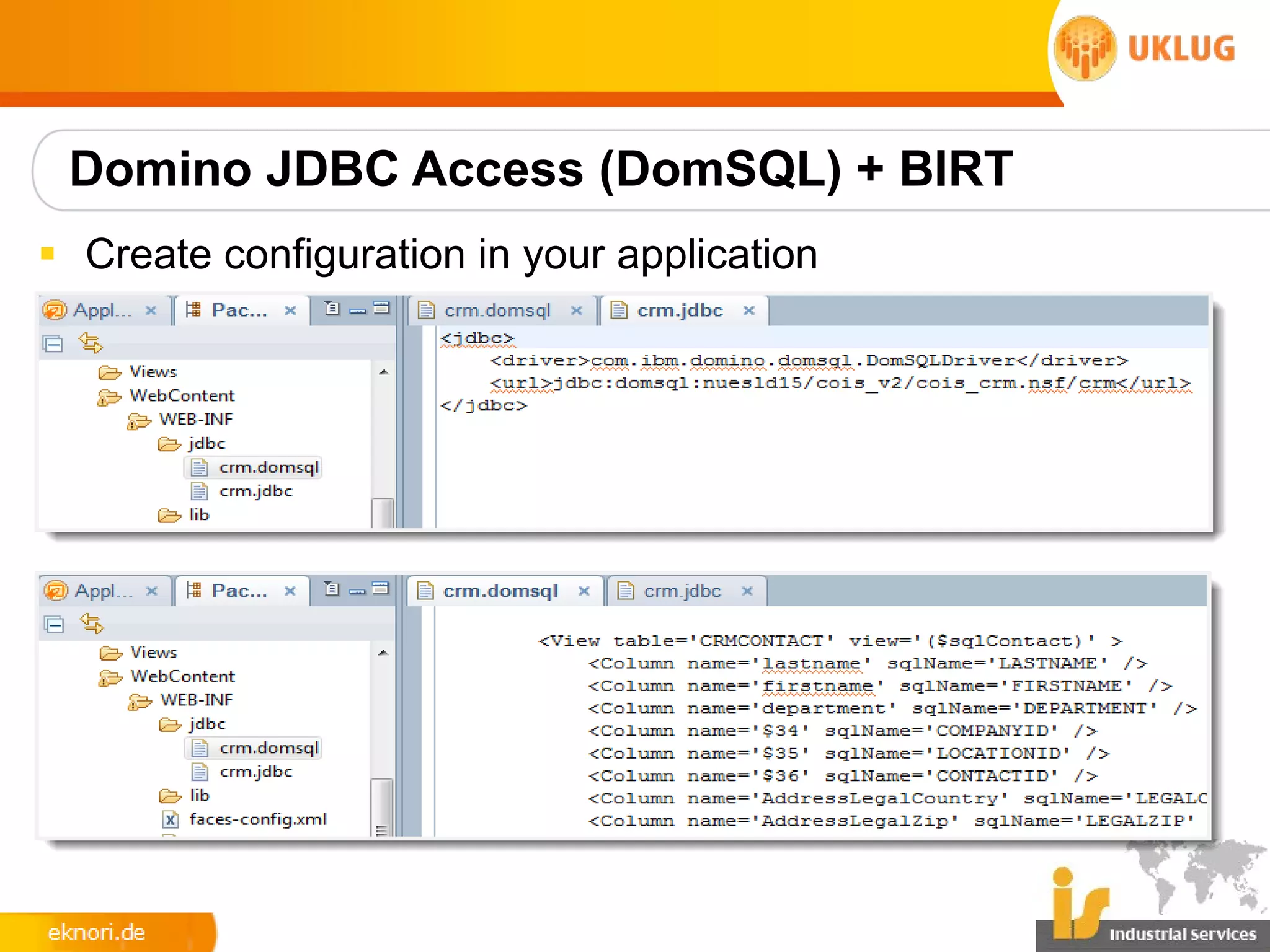
Task: Click the <jdbc> opening tag line
Action: [x=477, y=338]
